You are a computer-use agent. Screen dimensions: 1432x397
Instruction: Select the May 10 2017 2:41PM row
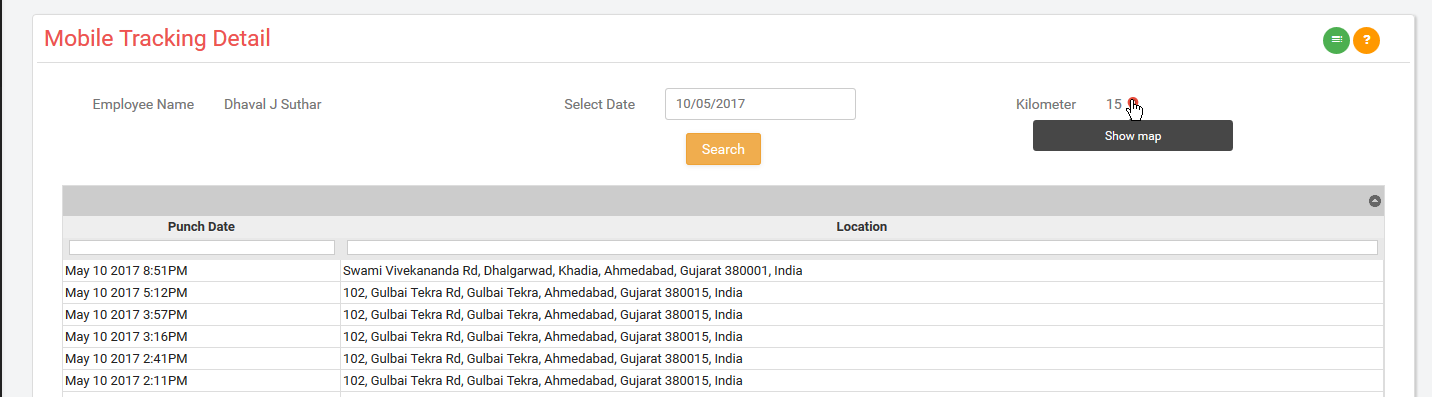(723, 359)
